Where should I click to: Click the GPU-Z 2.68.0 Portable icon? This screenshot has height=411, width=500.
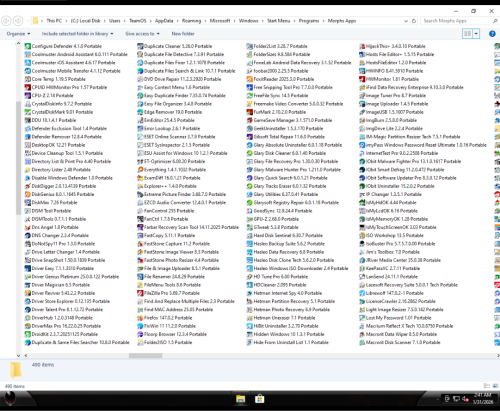coord(249,219)
